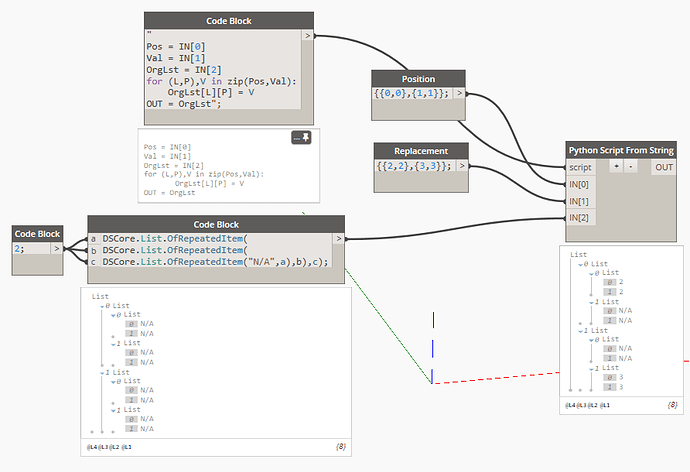Click in the Replacement node code field

[x=411, y=166]
